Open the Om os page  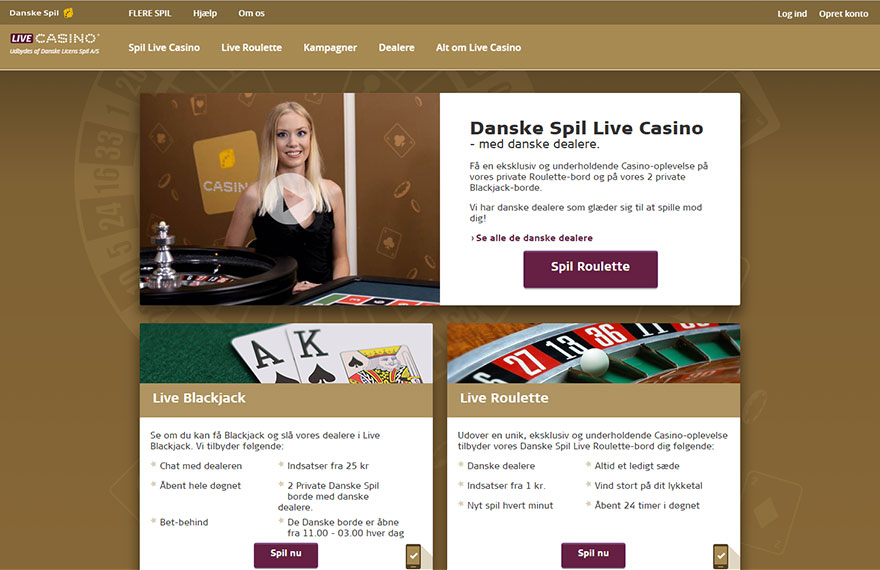coord(251,13)
